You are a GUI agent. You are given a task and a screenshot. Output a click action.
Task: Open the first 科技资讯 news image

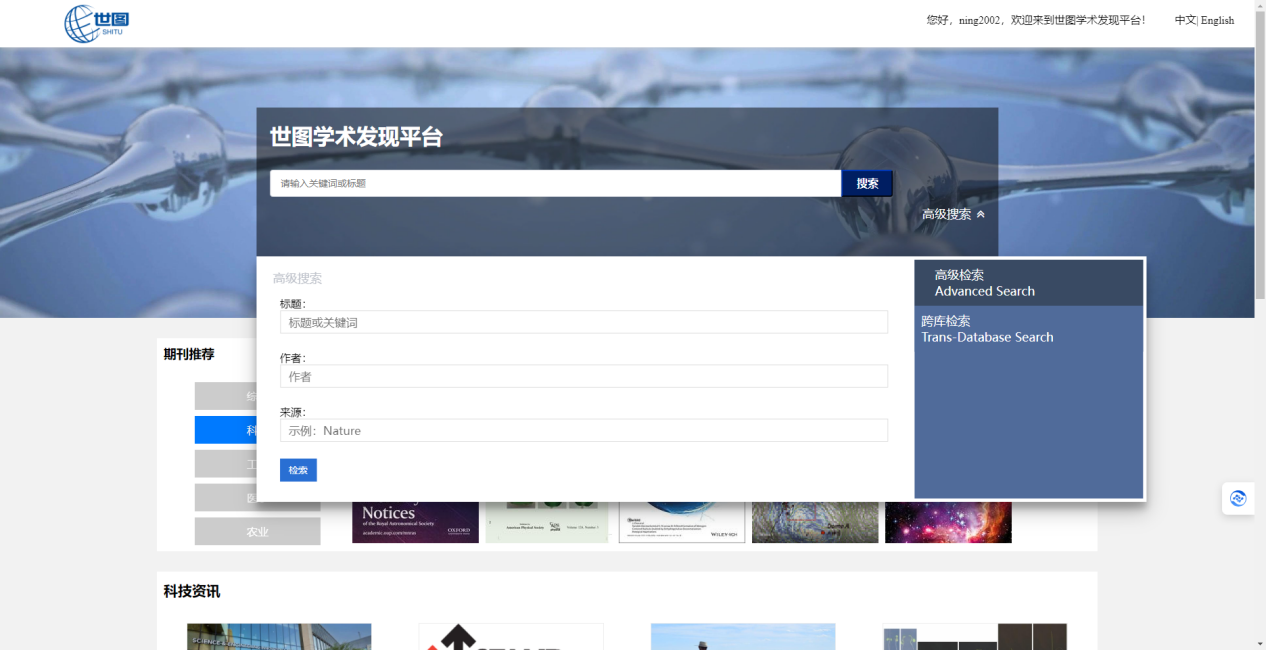278,636
